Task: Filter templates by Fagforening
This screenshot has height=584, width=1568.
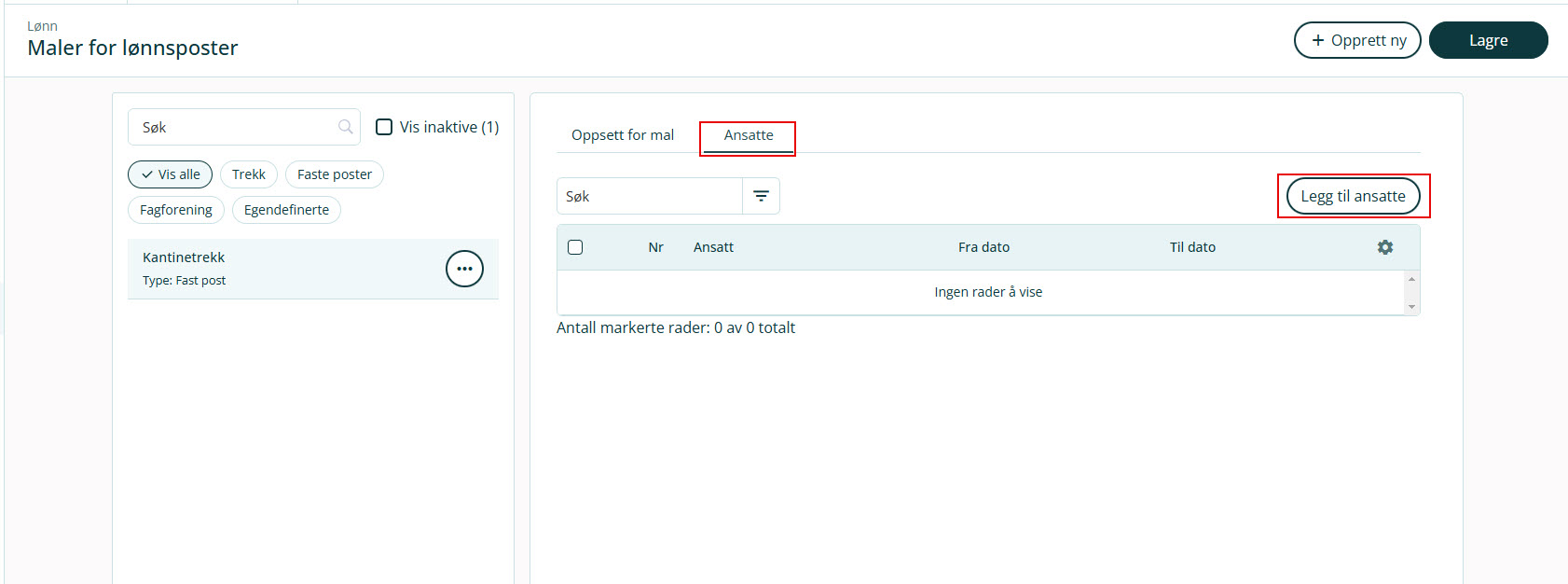Action: click(176, 210)
